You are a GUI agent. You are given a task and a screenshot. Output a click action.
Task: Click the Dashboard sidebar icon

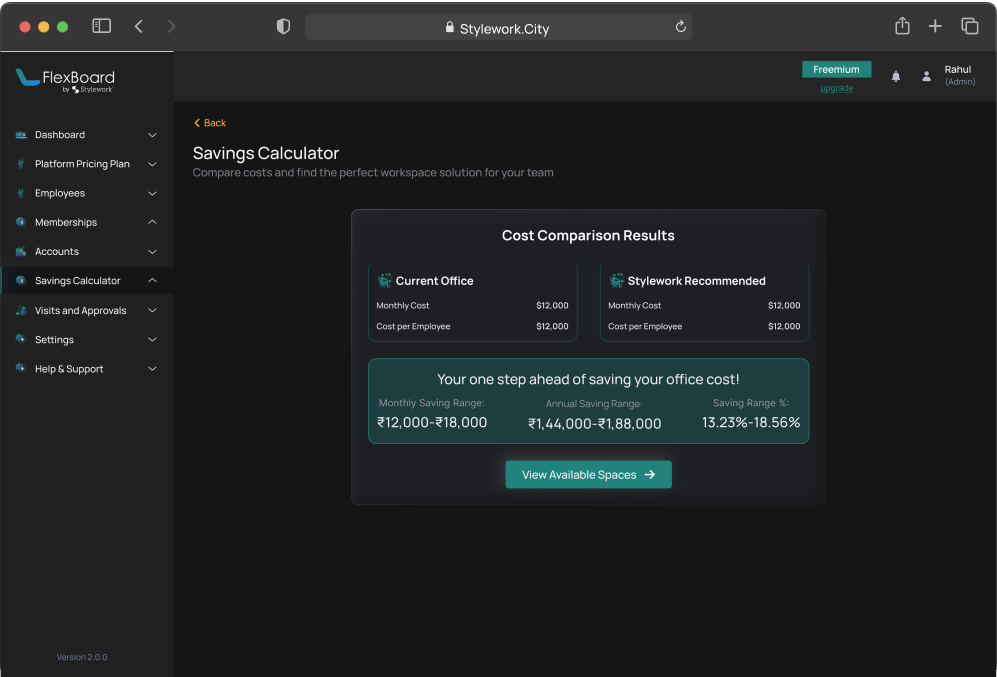21,135
